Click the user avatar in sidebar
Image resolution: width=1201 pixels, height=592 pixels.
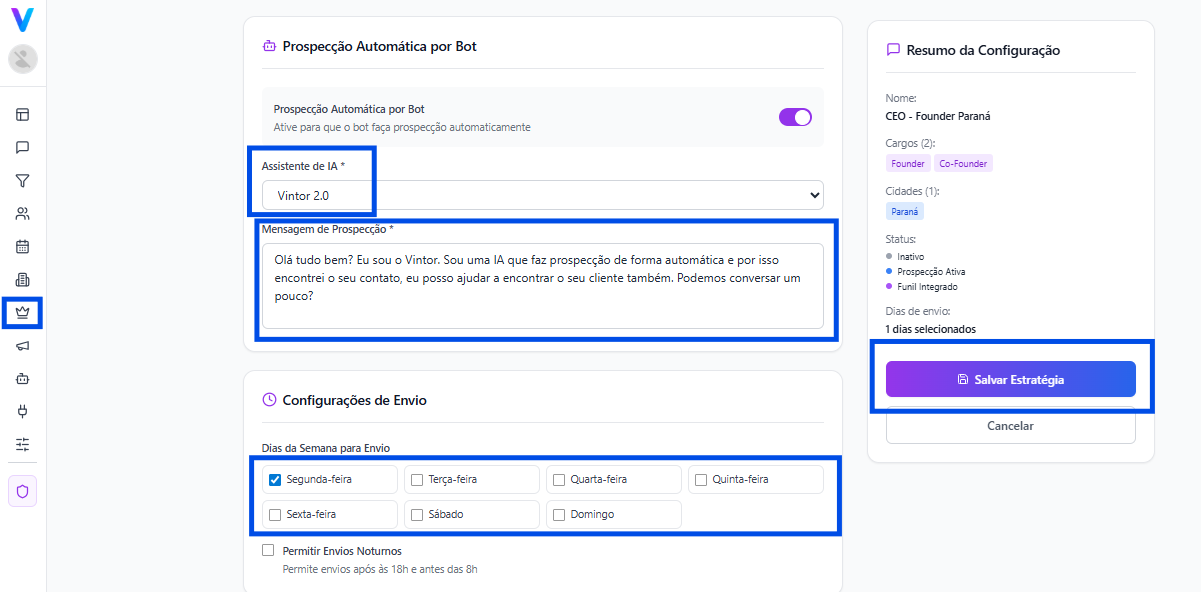pyautogui.click(x=22, y=59)
